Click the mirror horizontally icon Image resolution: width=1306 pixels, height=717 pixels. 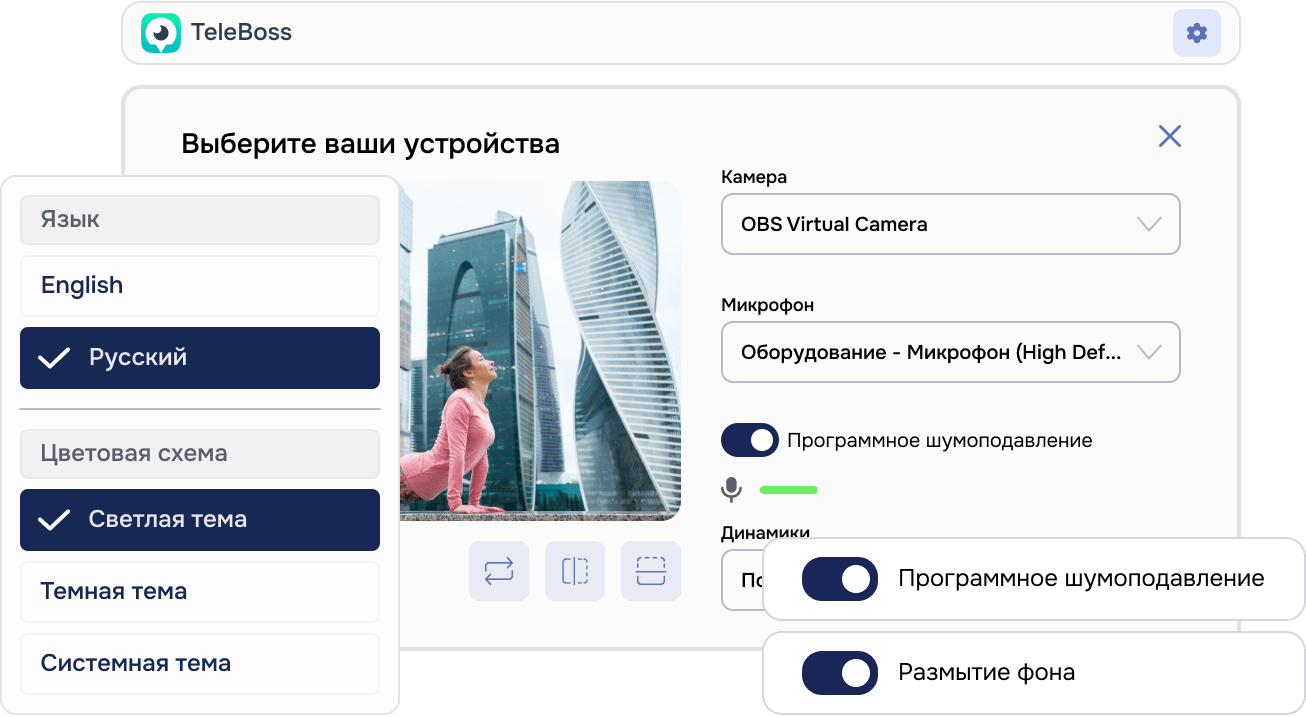[x=574, y=571]
